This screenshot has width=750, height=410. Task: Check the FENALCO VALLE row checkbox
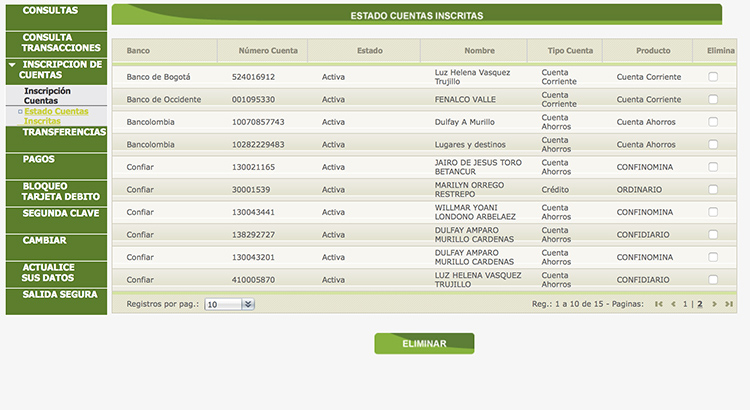pyautogui.click(x=713, y=99)
